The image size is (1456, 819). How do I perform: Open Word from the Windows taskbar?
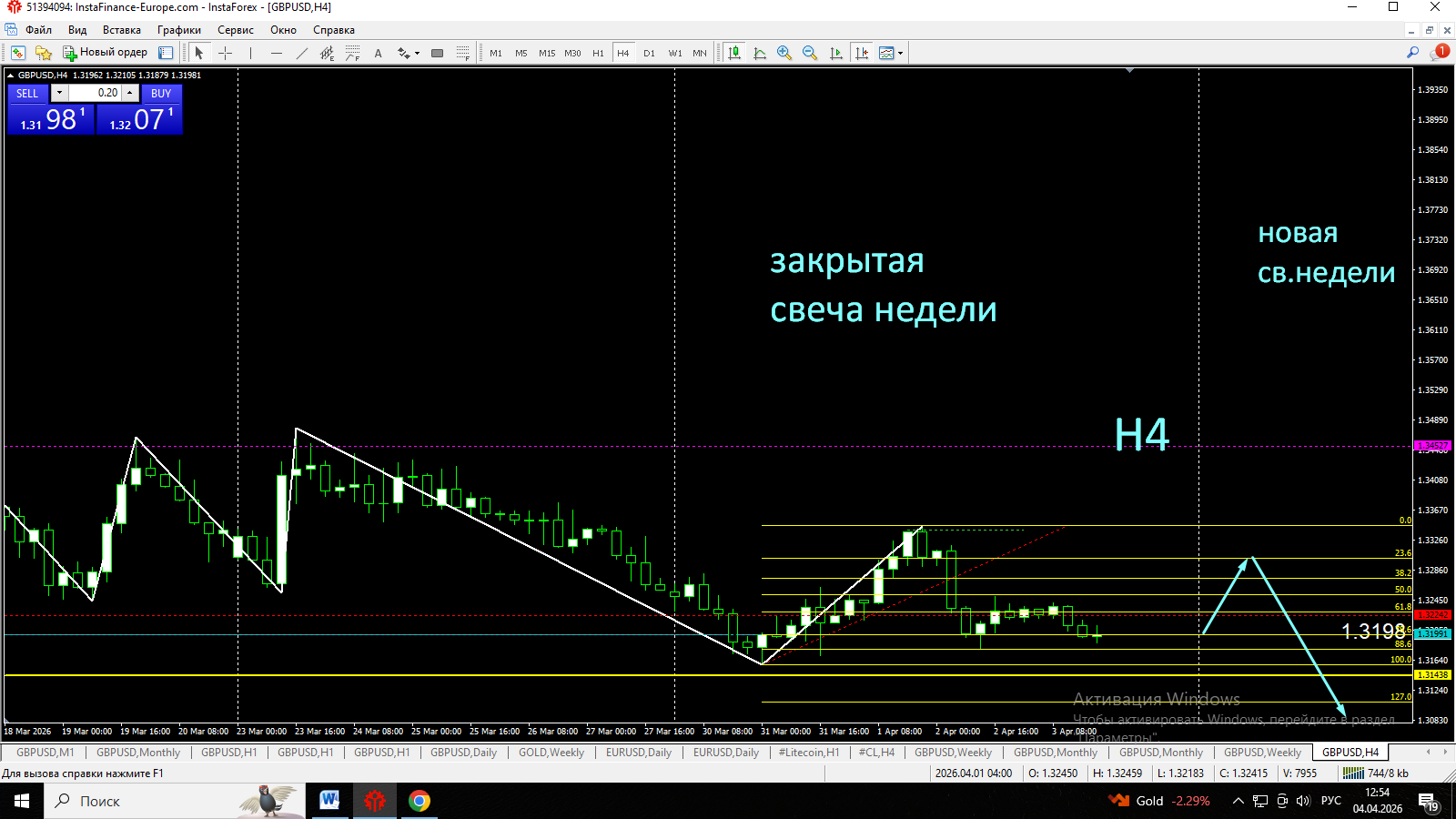[x=329, y=801]
